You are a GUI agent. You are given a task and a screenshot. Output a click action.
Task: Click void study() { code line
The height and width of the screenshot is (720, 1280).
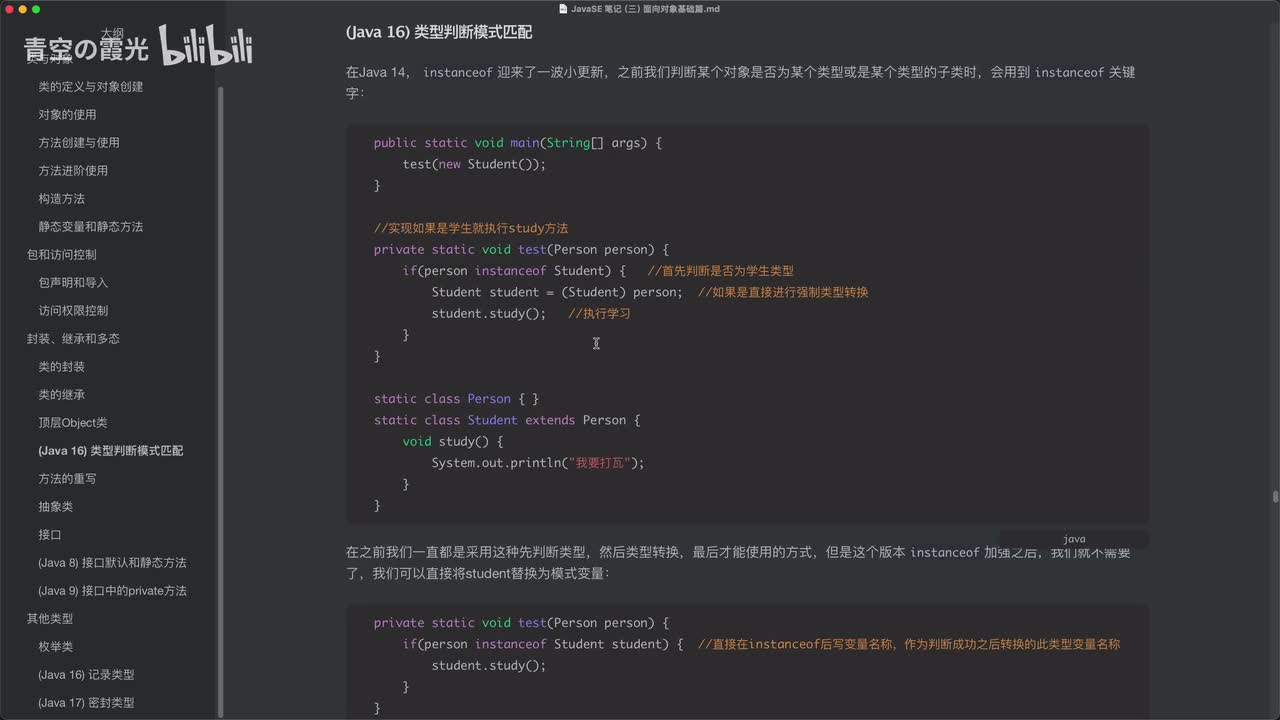coord(453,441)
